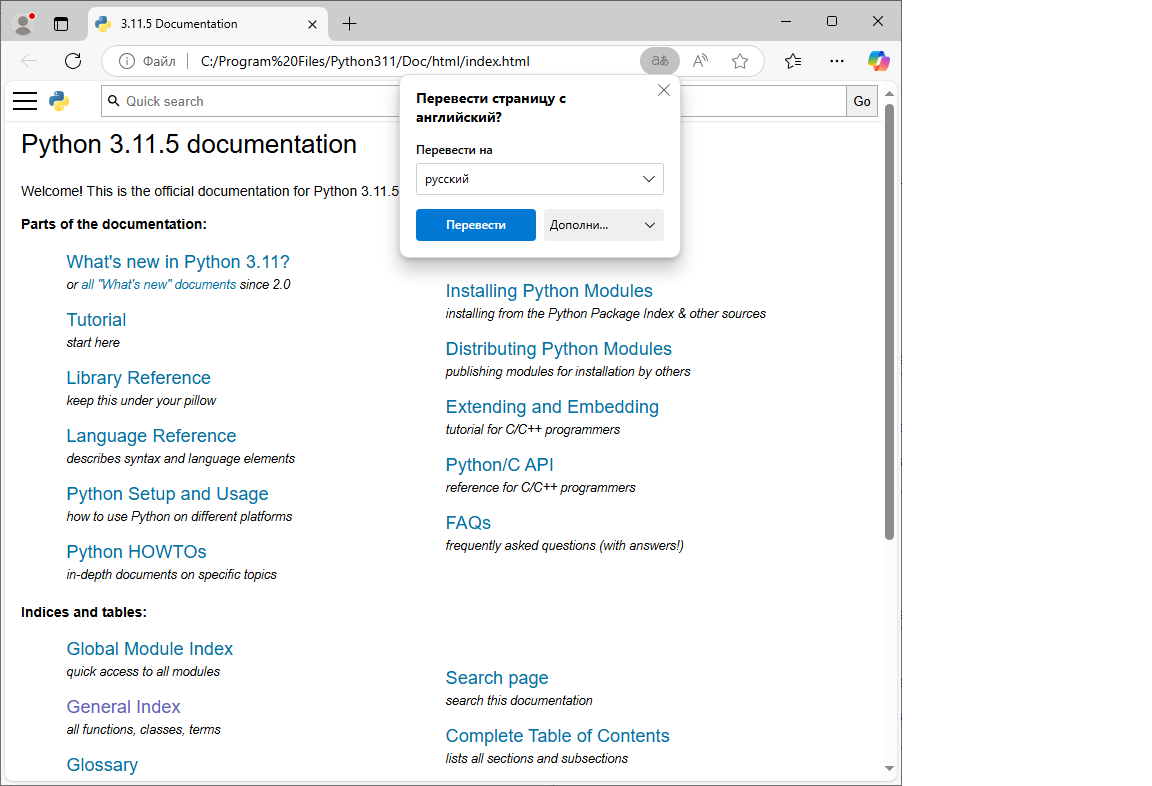
Task: Expand the target language dropdown
Action: (x=540, y=179)
